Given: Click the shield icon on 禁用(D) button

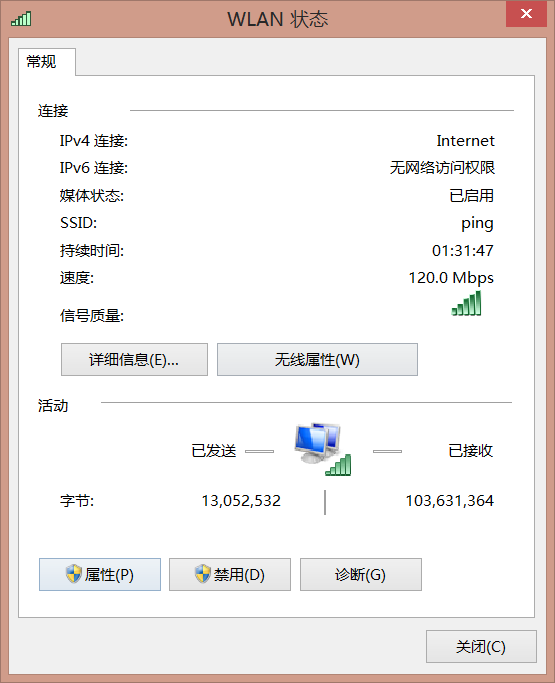Looking at the screenshot, I should (x=203, y=574).
